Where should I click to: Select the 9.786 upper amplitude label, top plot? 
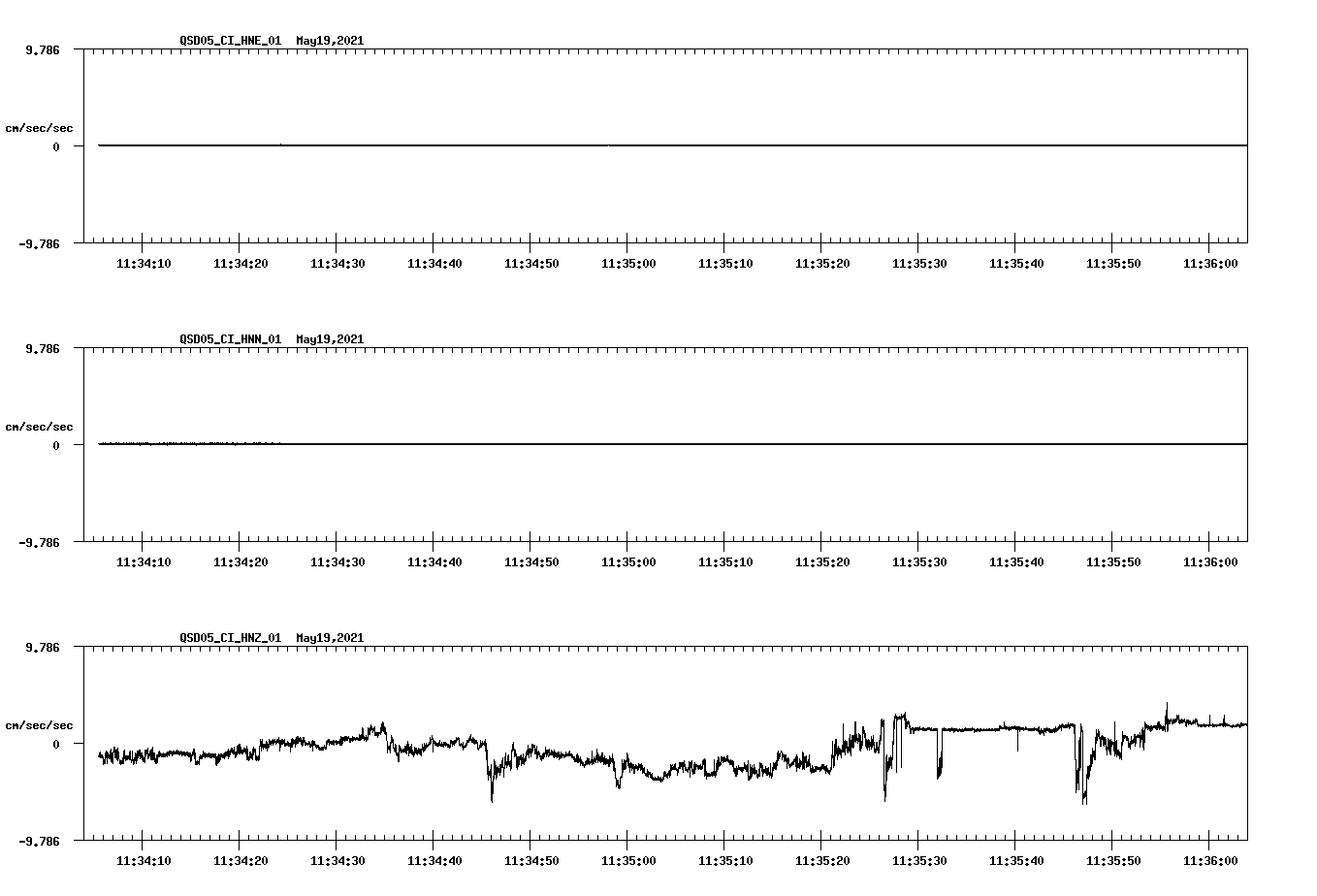(40, 48)
